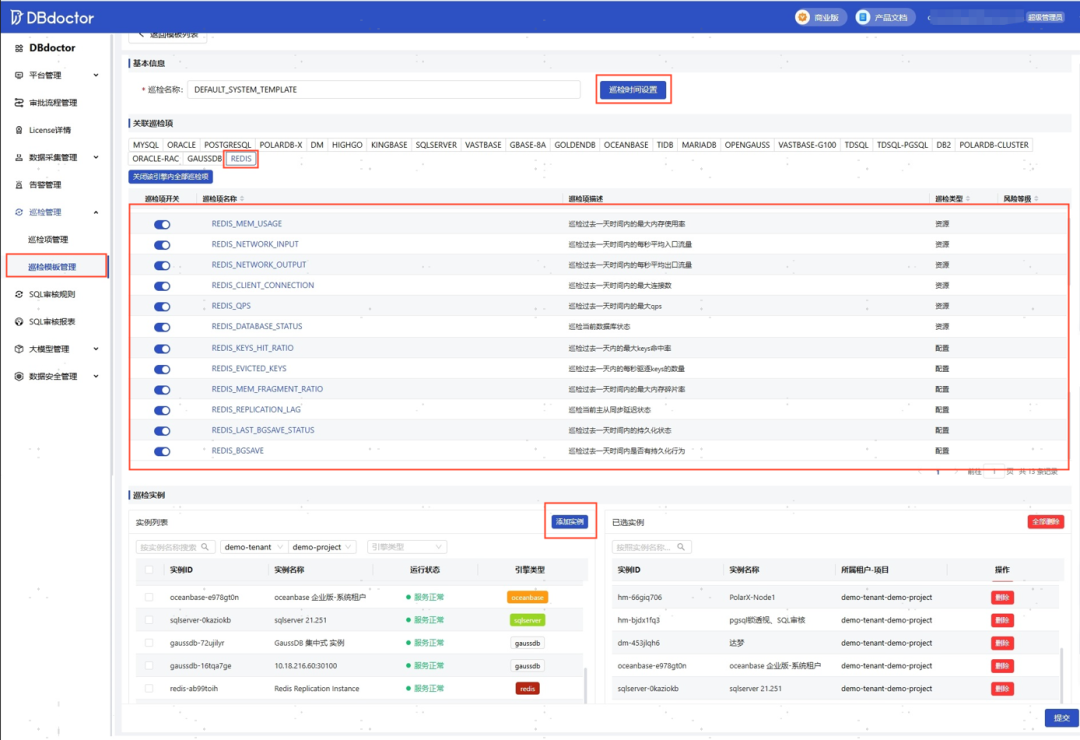Click the 提交 button
Image resolution: width=1080 pixels, height=740 pixels.
[1061, 718]
